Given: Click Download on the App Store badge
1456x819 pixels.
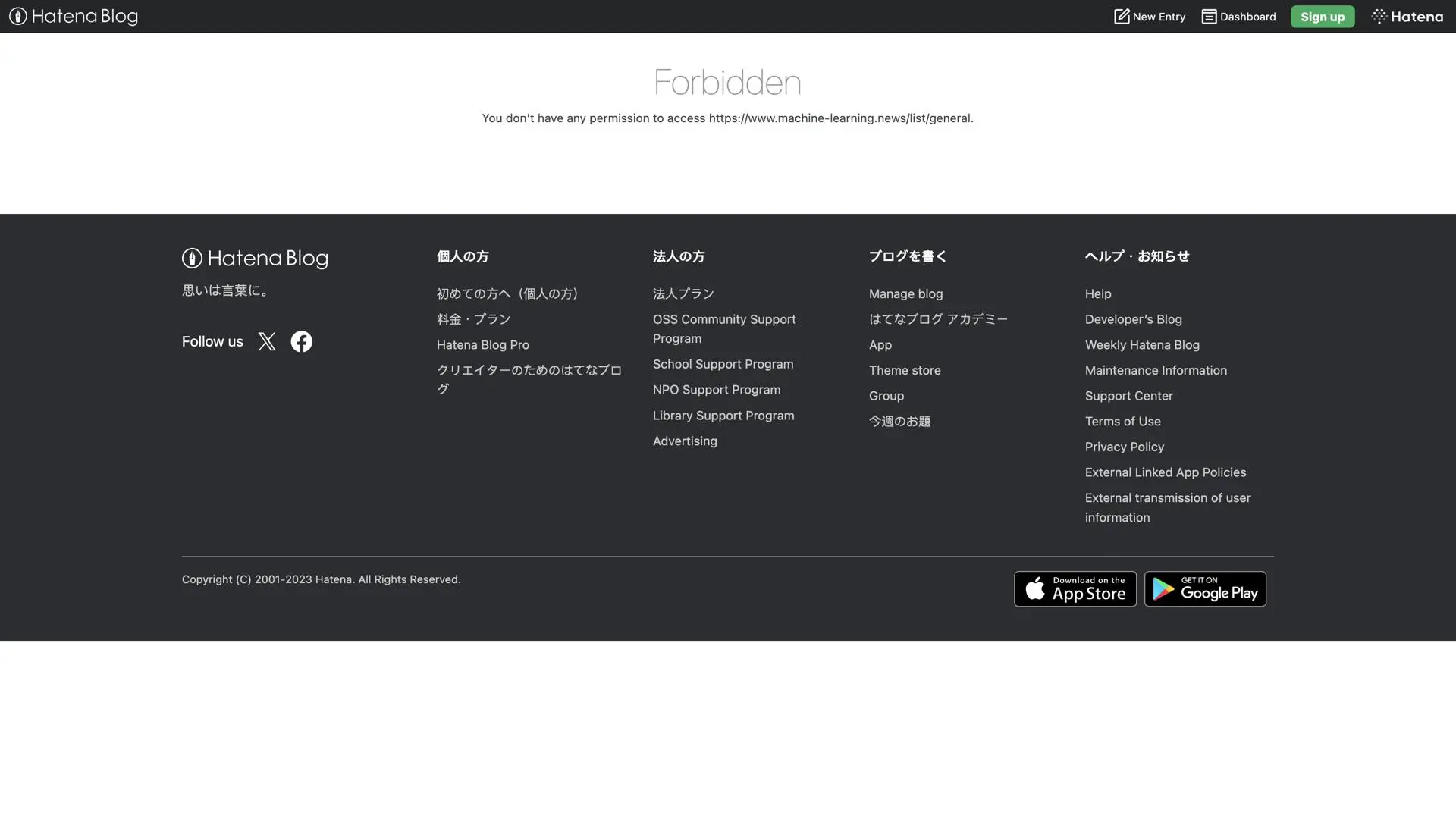Looking at the screenshot, I should [x=1075, y=588].
